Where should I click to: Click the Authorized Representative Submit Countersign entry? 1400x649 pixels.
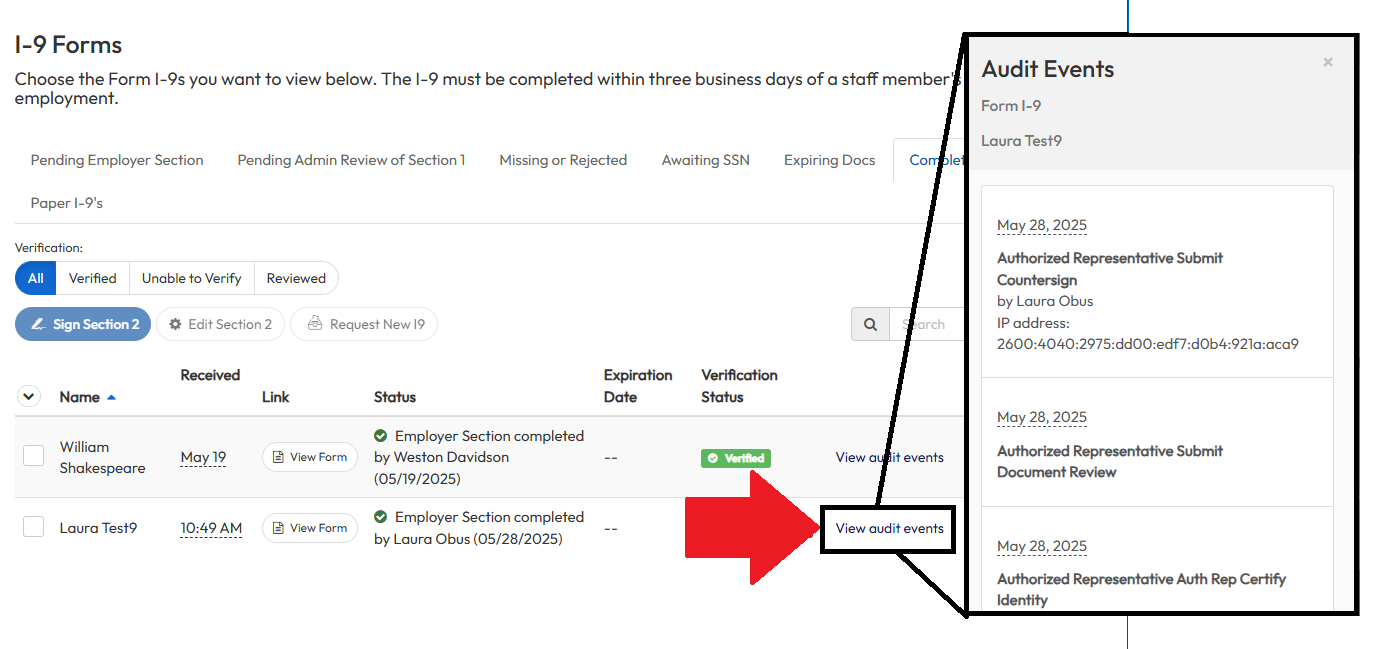pos(1110,269)
